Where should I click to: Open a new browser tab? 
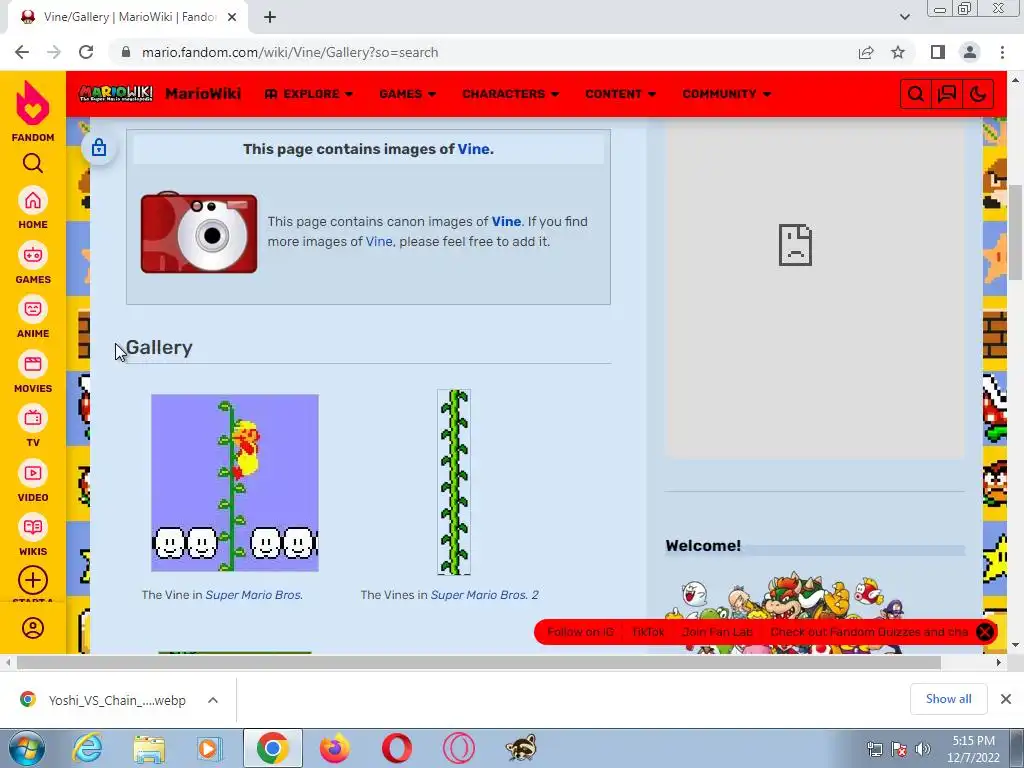click(270, 17)
